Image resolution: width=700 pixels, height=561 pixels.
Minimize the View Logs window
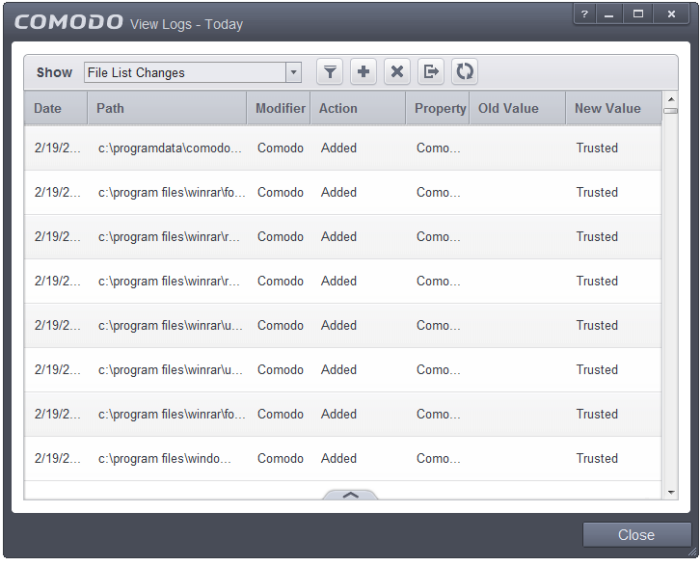pyautogui.click(x=609, y=14)
